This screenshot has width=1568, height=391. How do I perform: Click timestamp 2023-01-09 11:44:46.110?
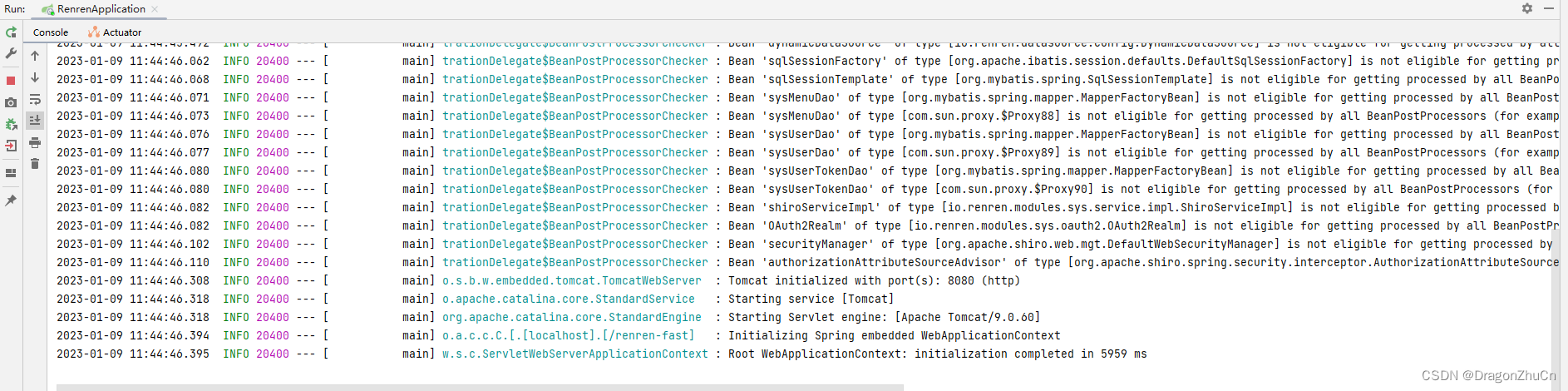pos(133,262)
